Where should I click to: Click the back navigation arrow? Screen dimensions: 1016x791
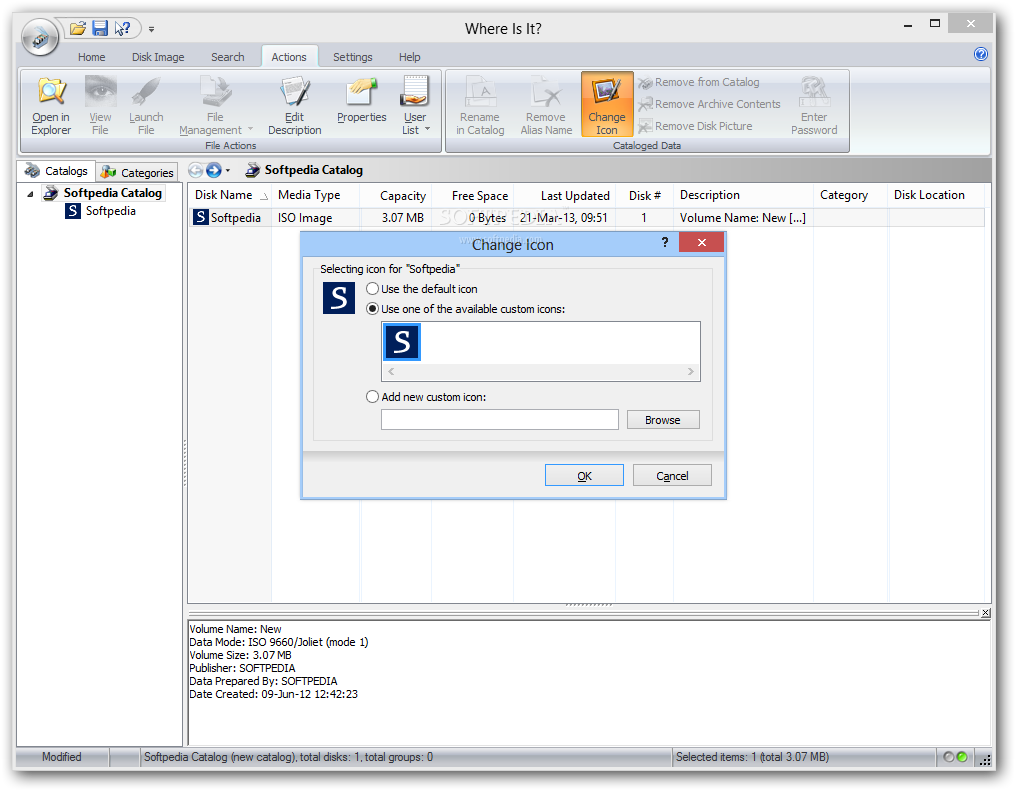195,170
